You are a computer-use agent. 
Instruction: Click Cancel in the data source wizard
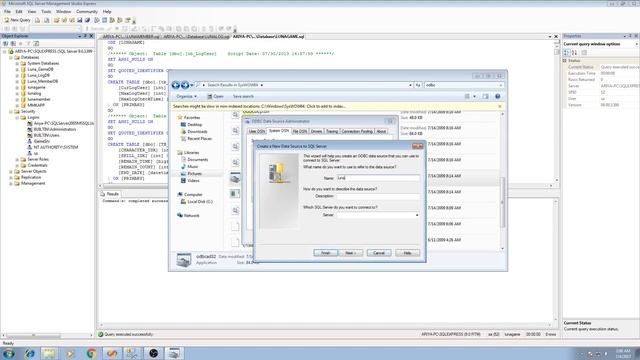click(379, 253)
